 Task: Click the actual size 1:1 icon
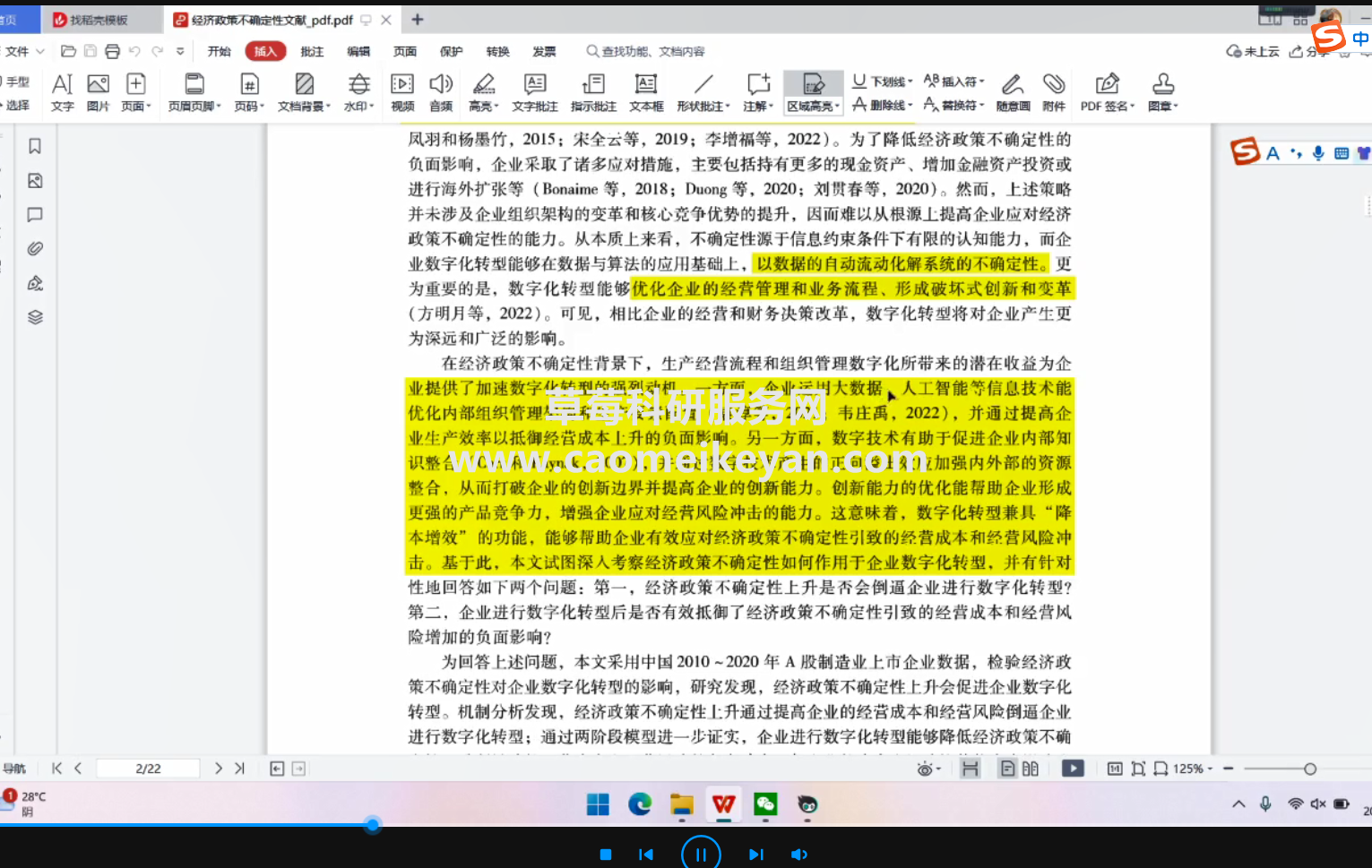1115,769
